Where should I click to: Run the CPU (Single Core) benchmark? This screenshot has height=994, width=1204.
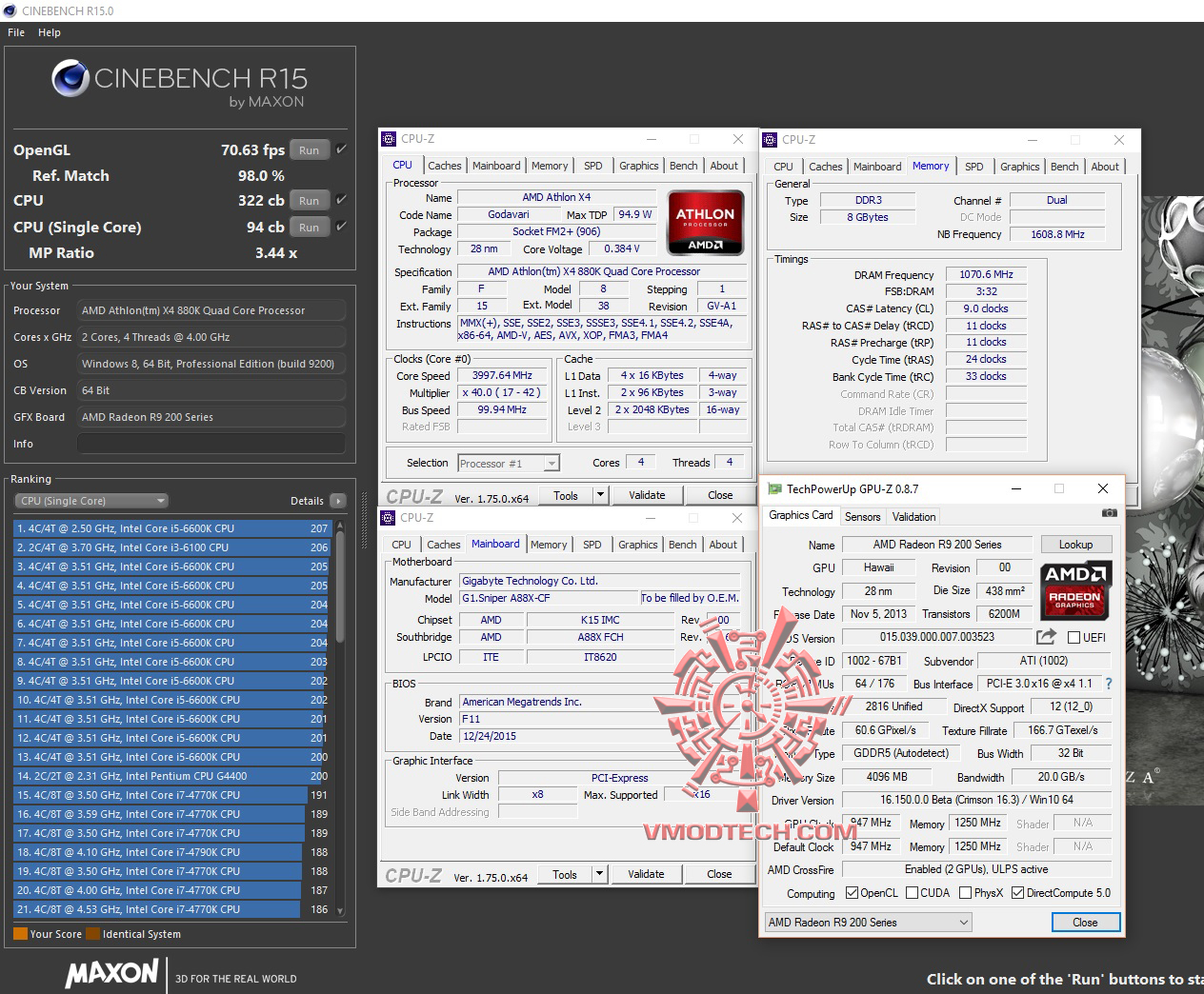pyautogui.click(x=310, y=227)
